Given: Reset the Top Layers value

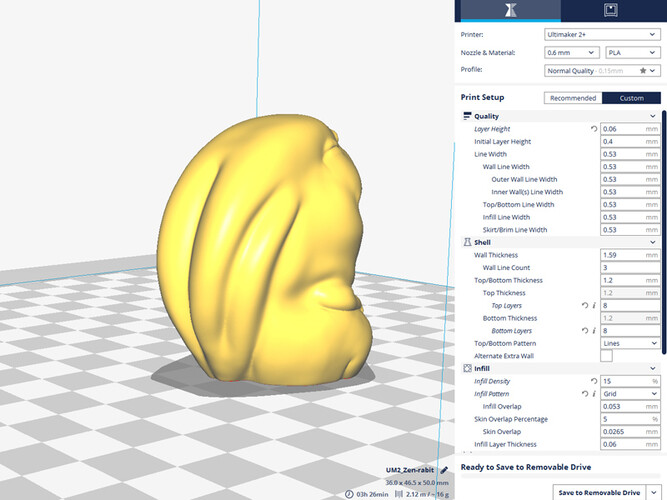Looking at the screenshot, I should 585,305.
